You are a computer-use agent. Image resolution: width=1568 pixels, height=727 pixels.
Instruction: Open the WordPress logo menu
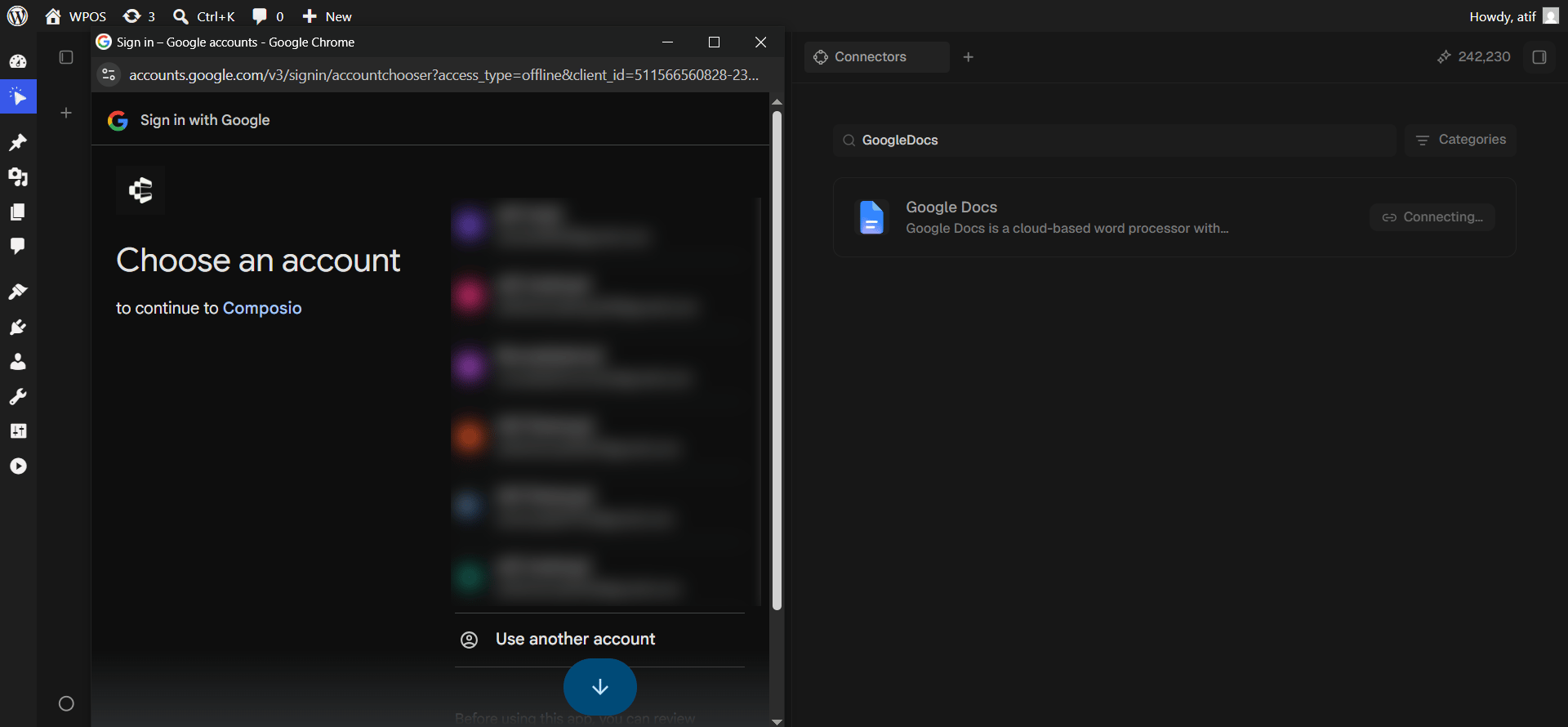pyautogui.click(x=17, y=16)
